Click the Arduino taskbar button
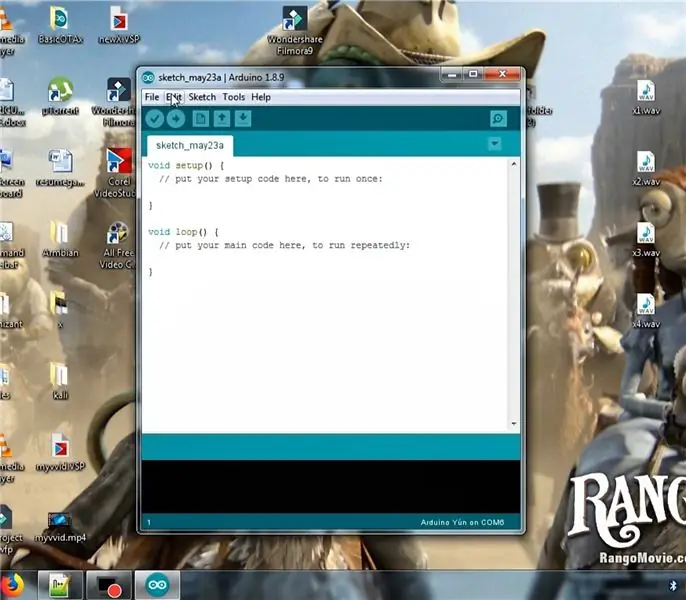This screenshot has height=600, width=686. 157,585
